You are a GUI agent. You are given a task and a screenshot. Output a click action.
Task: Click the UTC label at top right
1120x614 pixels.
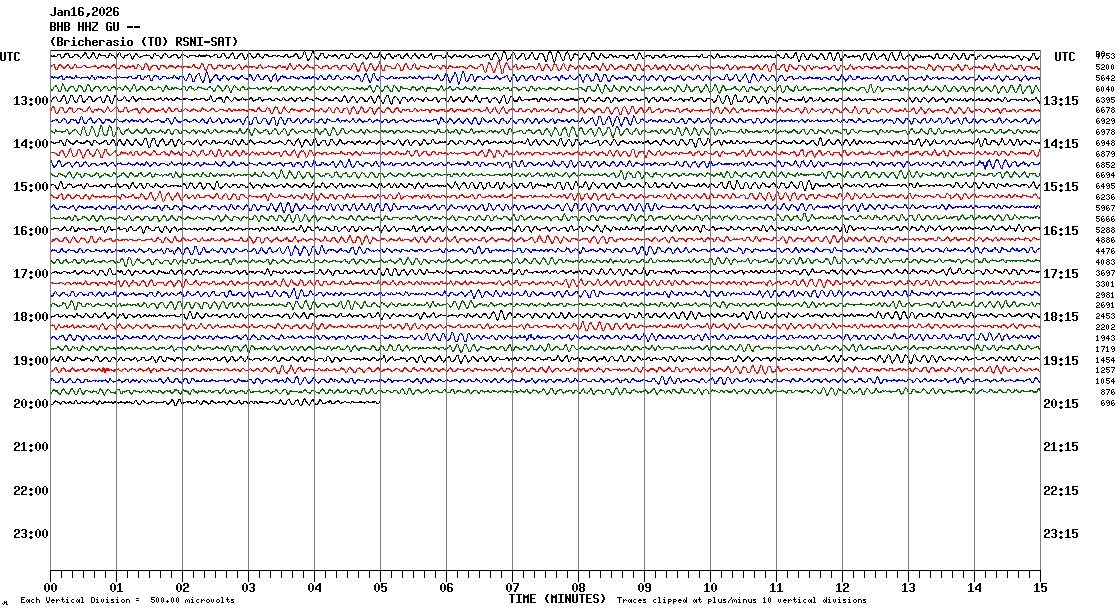[x=1065, y=56]
